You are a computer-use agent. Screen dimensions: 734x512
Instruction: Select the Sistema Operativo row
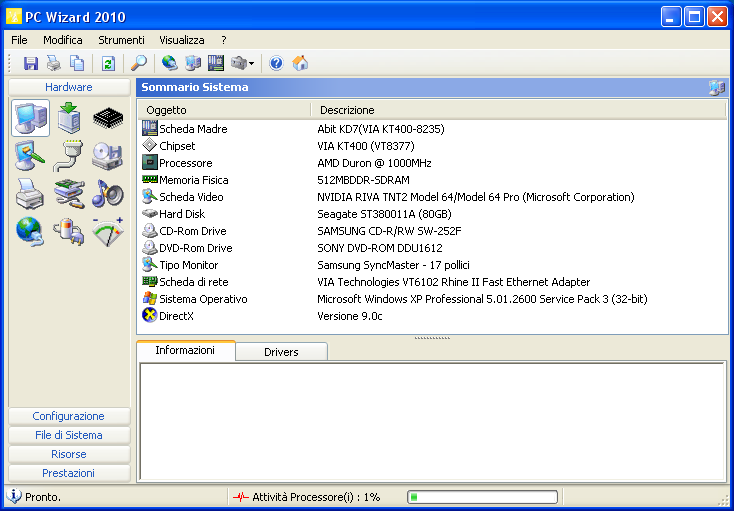(x=432, y=299)
